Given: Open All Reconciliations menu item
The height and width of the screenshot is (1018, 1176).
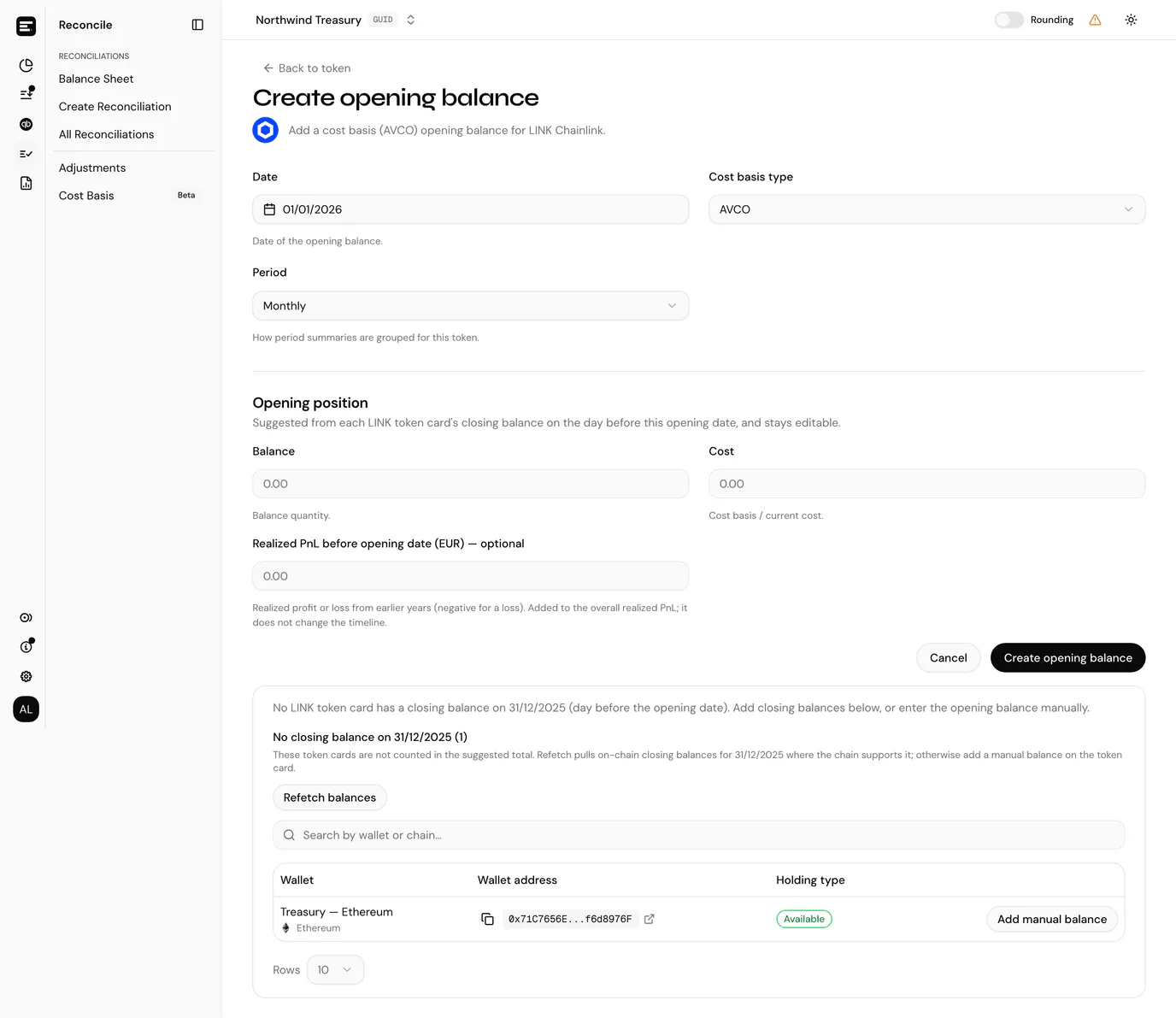Looking at the screenshot, I should [x=107, y=134].
